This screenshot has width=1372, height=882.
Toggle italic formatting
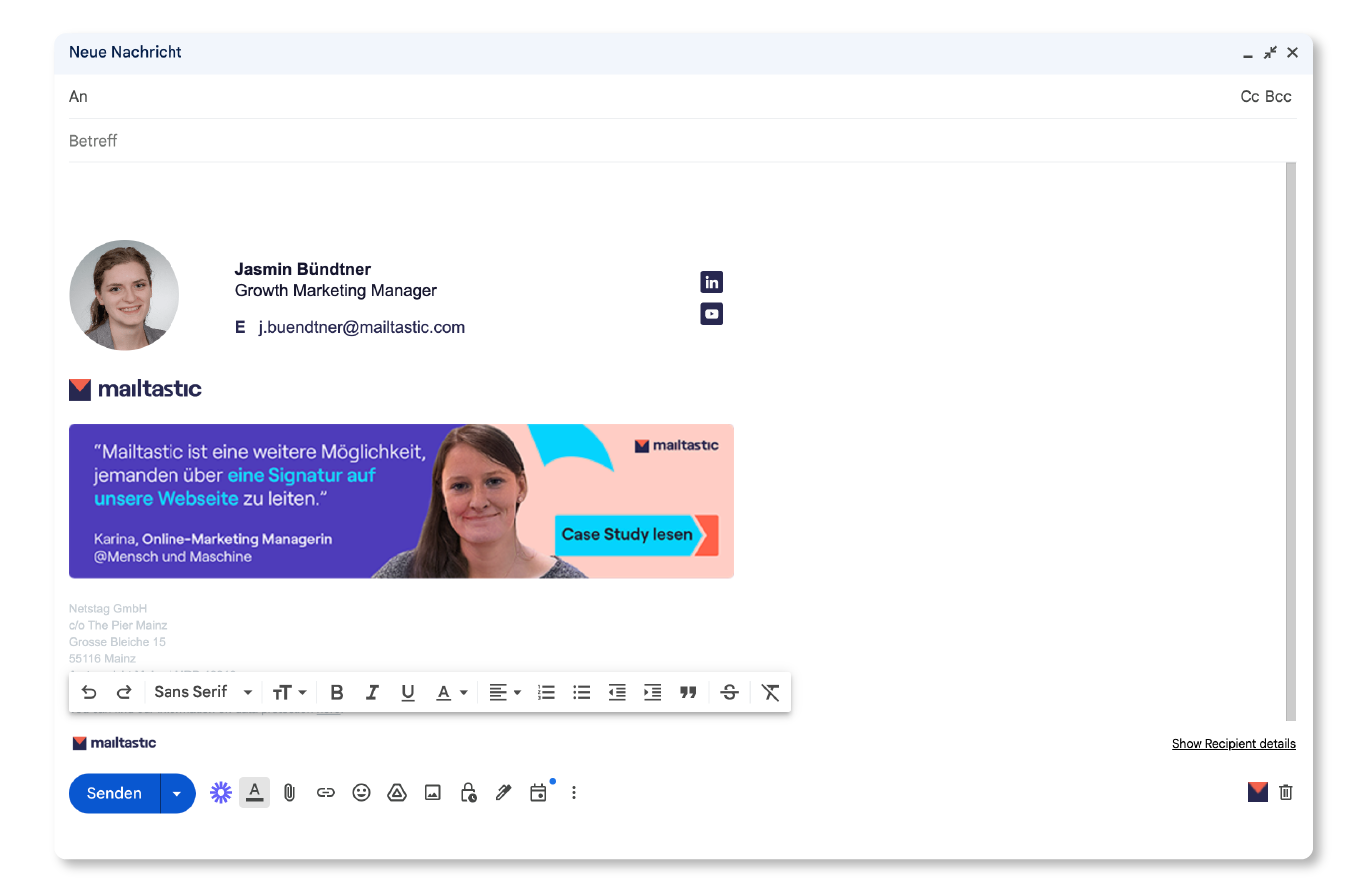coord(372,692)
